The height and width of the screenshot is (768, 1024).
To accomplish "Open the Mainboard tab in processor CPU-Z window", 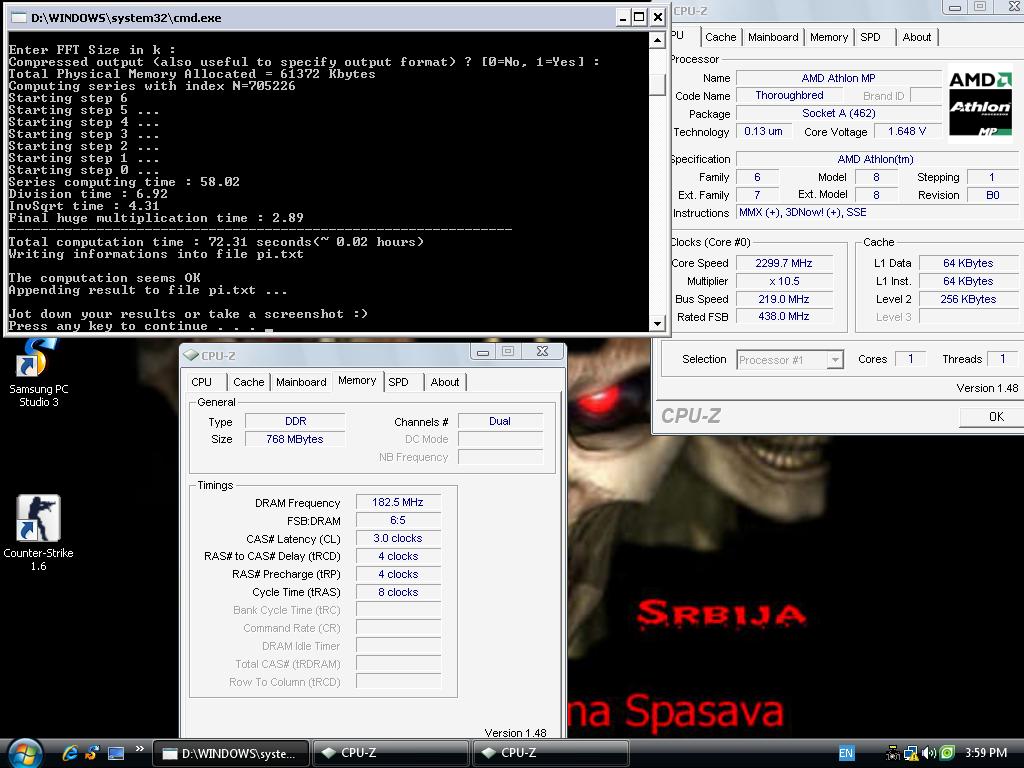I will click(773, 37).
